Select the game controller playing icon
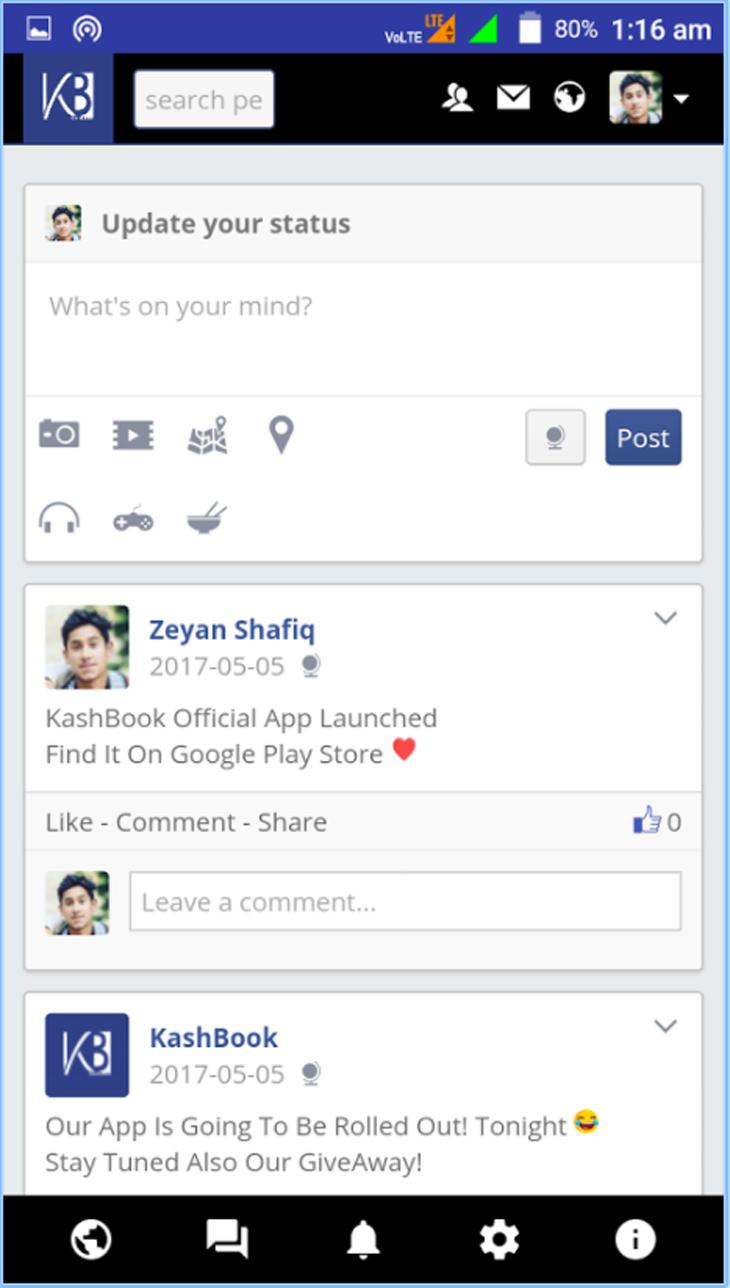The height and width of the screenshot is (1288, 730). (133, 520)
